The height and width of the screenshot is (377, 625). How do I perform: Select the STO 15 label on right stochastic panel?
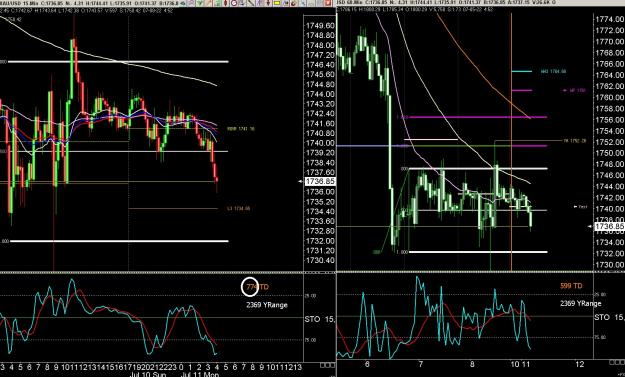[x=609, y=317]
